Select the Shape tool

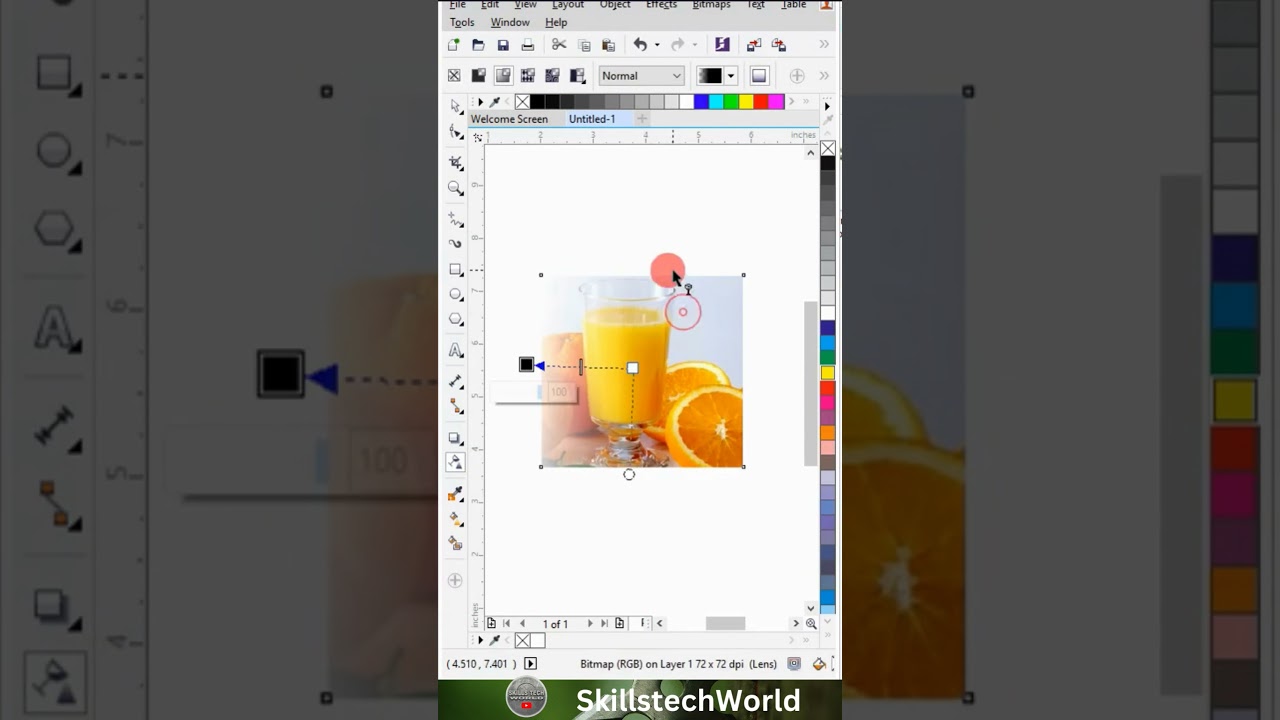click(456, 131)
